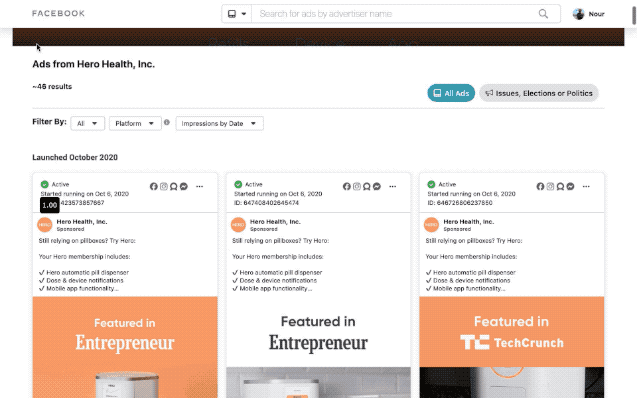Open the ad category dropdown in search bar
This screenshot has height=398, width=637.
tap(237, 14)
